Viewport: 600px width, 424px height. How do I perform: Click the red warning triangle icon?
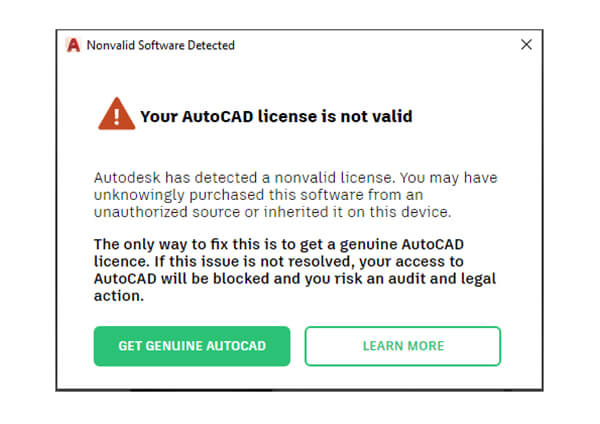[x=117, y=116]
